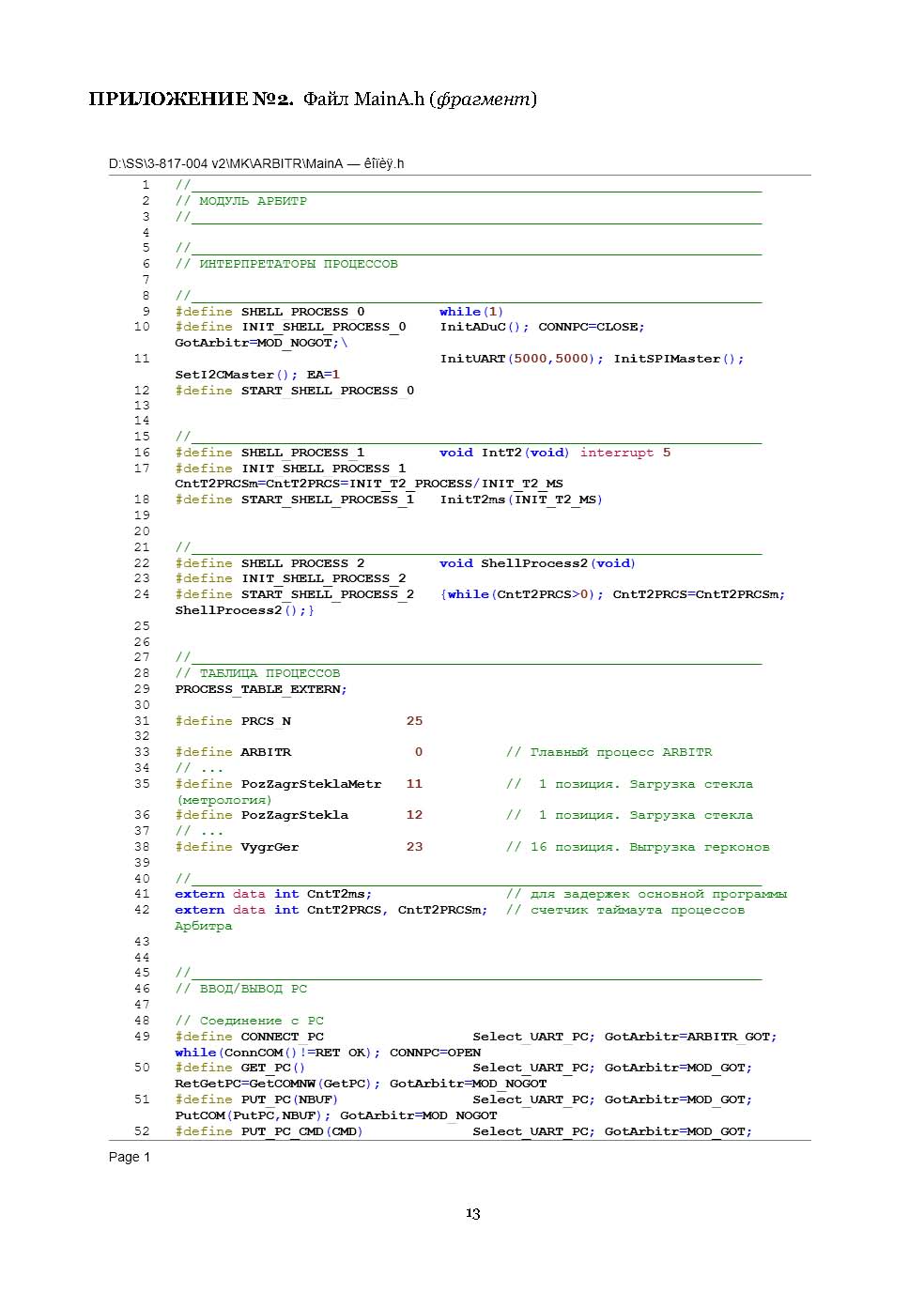Click the call "InitT2ms(INIT_T2_MS)"

521,500
